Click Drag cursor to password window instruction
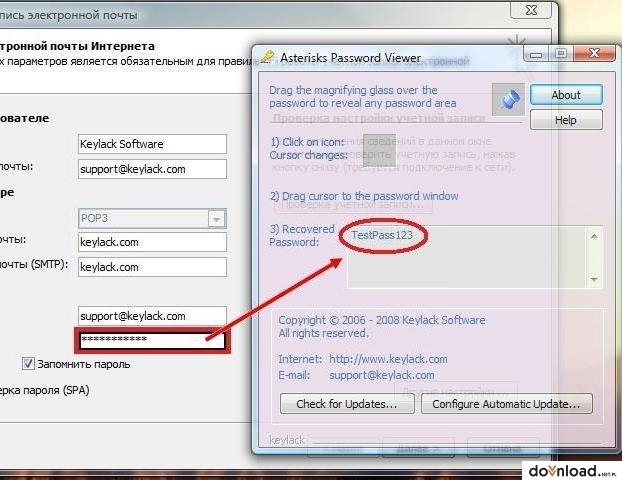 pyautogui.click(x=364, y=196)
